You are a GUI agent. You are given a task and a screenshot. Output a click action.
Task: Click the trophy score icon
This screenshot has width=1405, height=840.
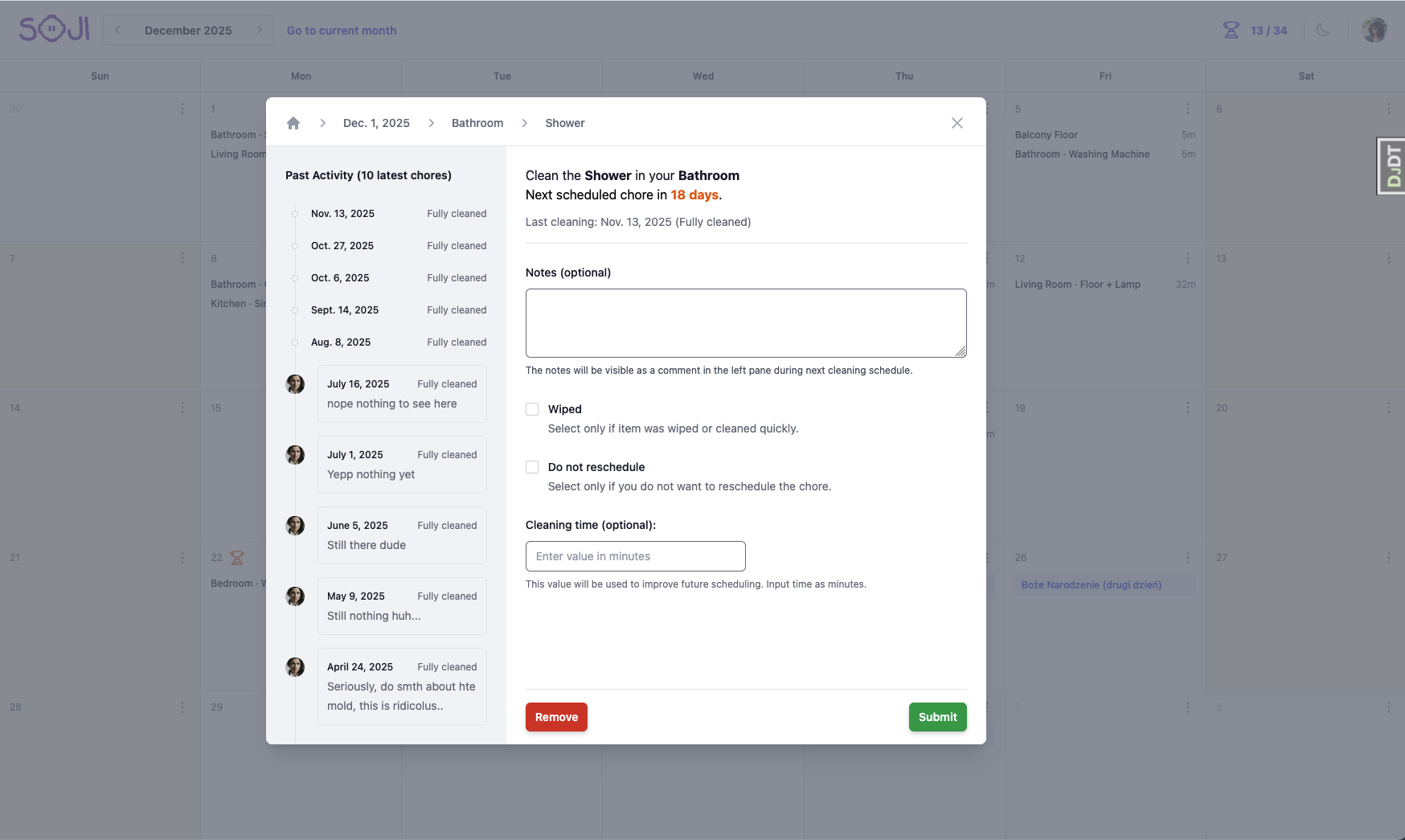pyautogui.click(x=1231, y=31)
